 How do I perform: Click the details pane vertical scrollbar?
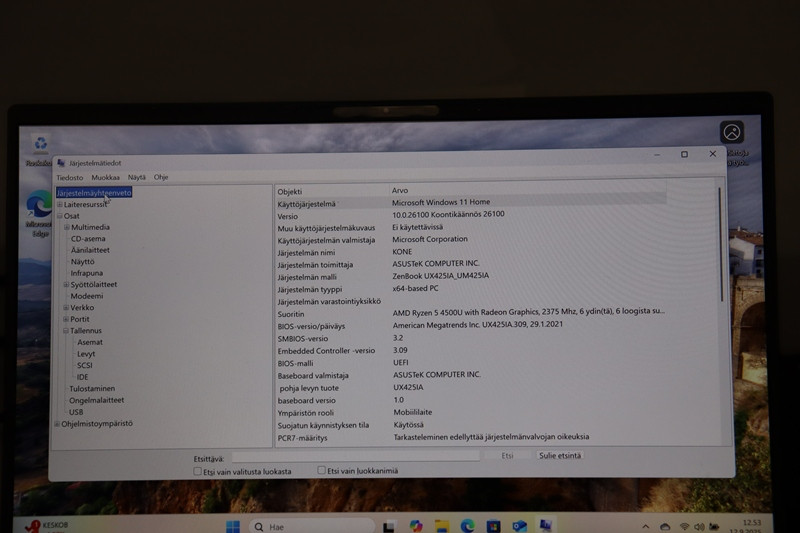click(721, 244)
